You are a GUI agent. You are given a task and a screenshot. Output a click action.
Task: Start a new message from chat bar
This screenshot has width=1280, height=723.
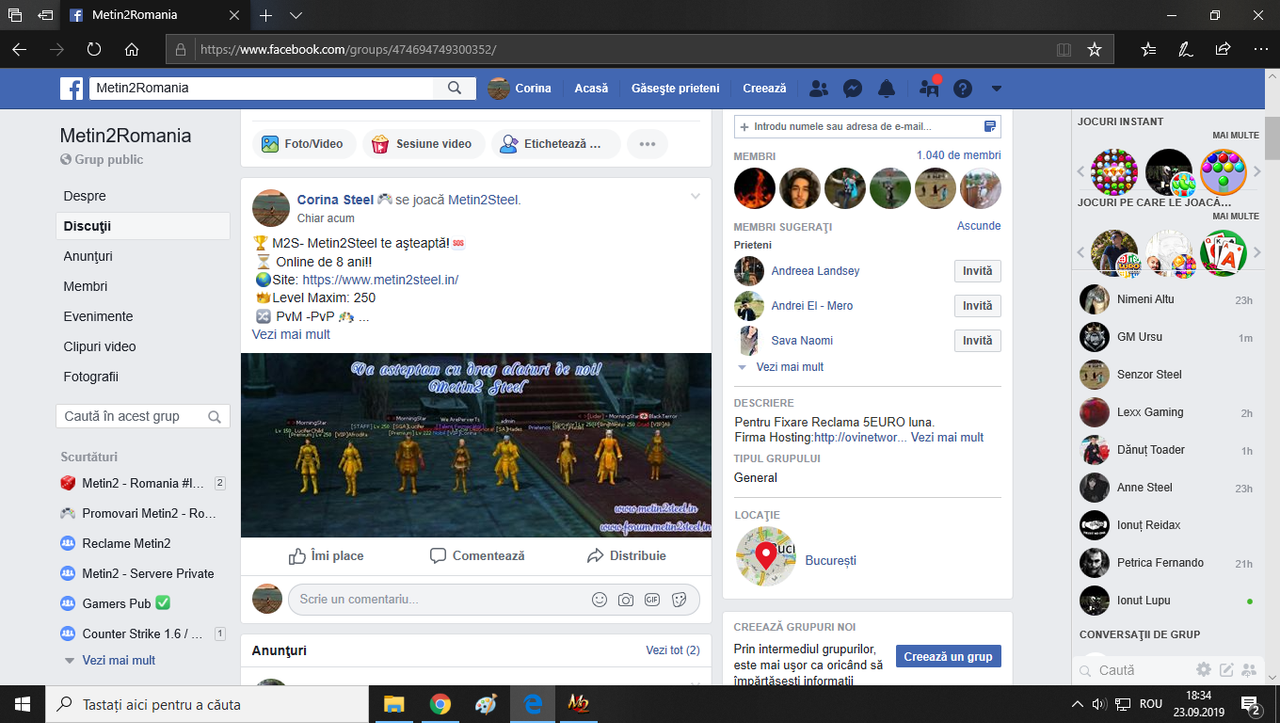pyautogui.click(x=1226, y=669)
